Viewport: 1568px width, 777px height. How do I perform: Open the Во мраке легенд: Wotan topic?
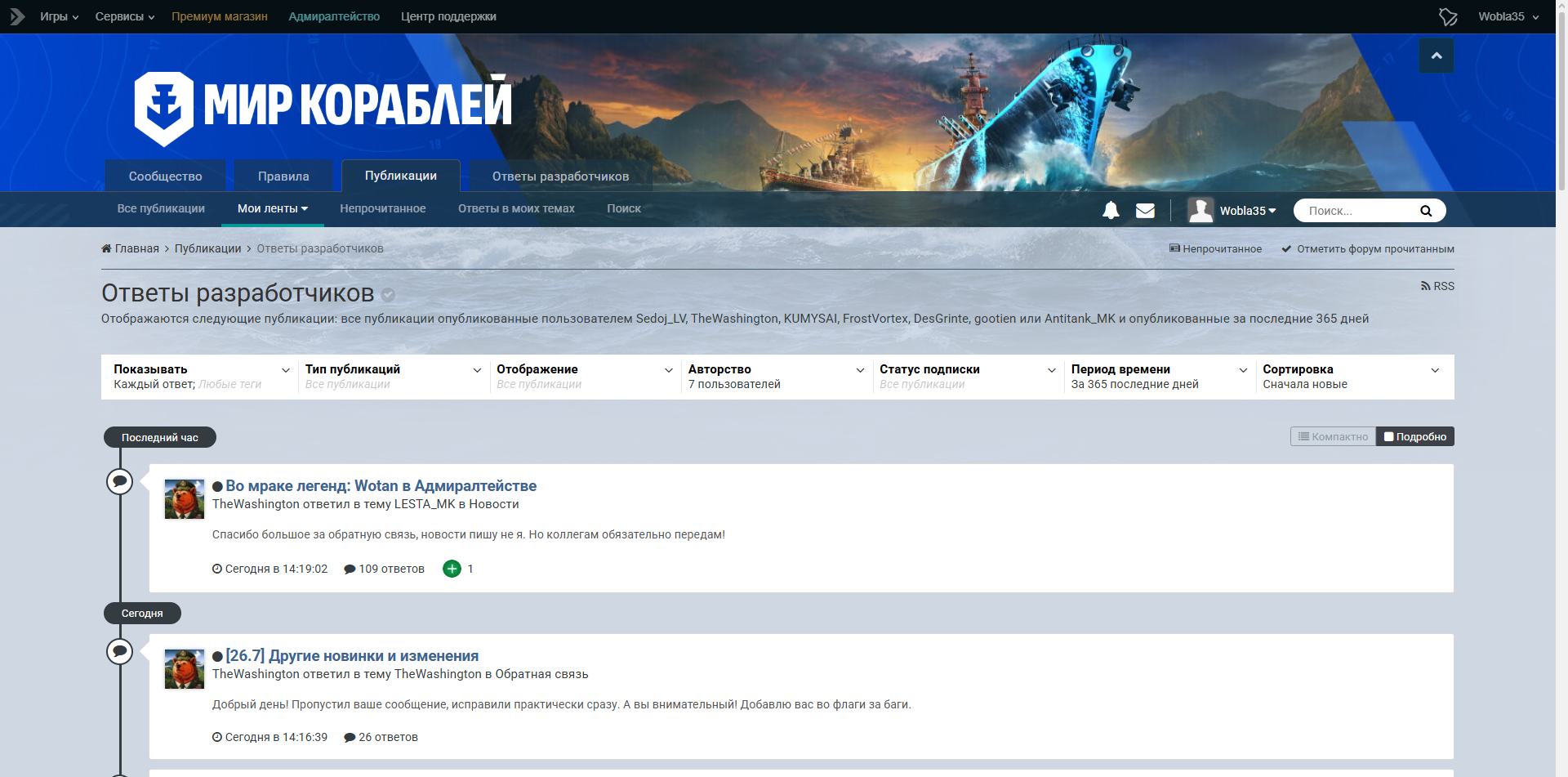[381, 486]
